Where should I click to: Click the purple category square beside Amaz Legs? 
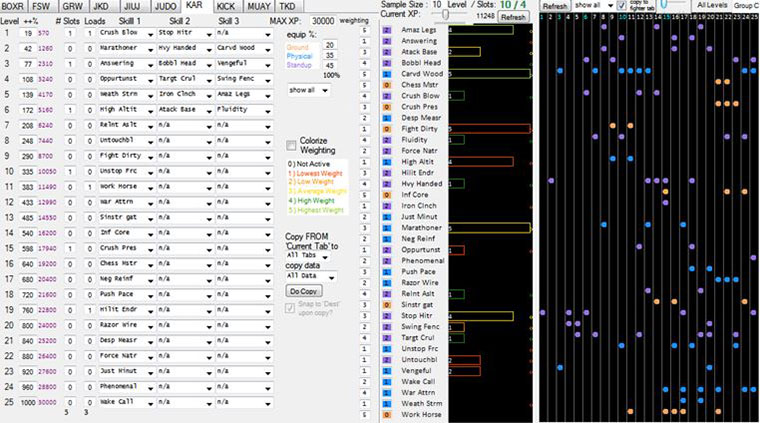[x=387, y=30]
